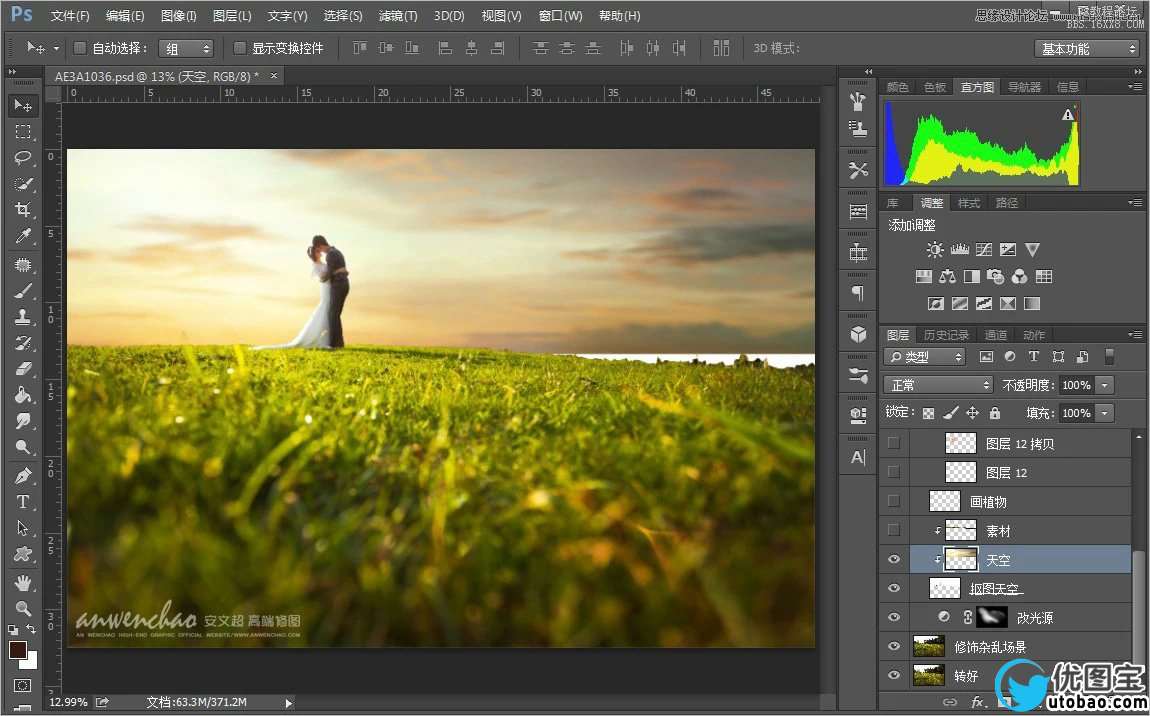
Task: Hide the 改光源 adjustment layer
Action: click(893, 617)
